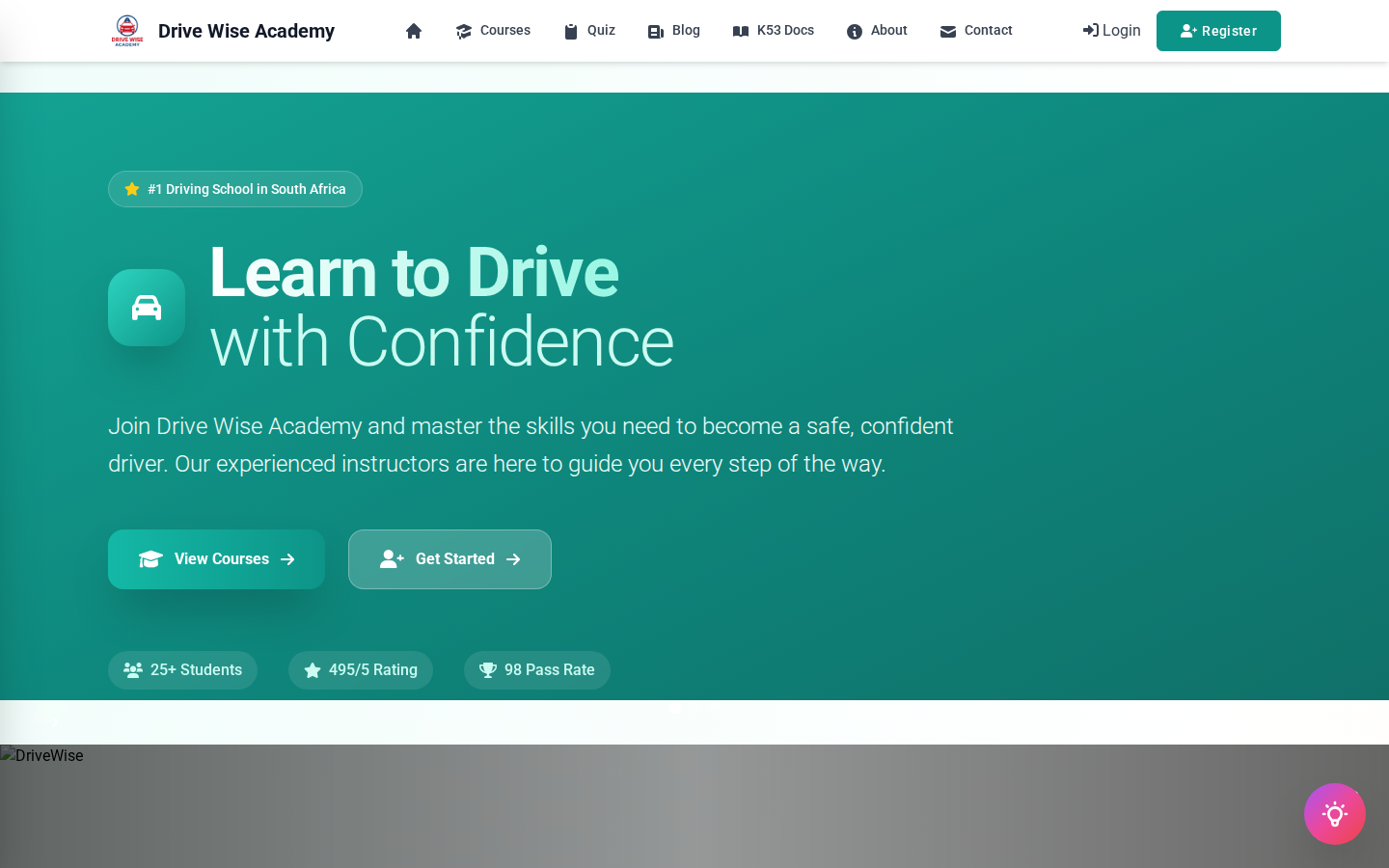Click the green Register button
This screenshot has height=868, width=1389.
click(x=1218, y=31)
